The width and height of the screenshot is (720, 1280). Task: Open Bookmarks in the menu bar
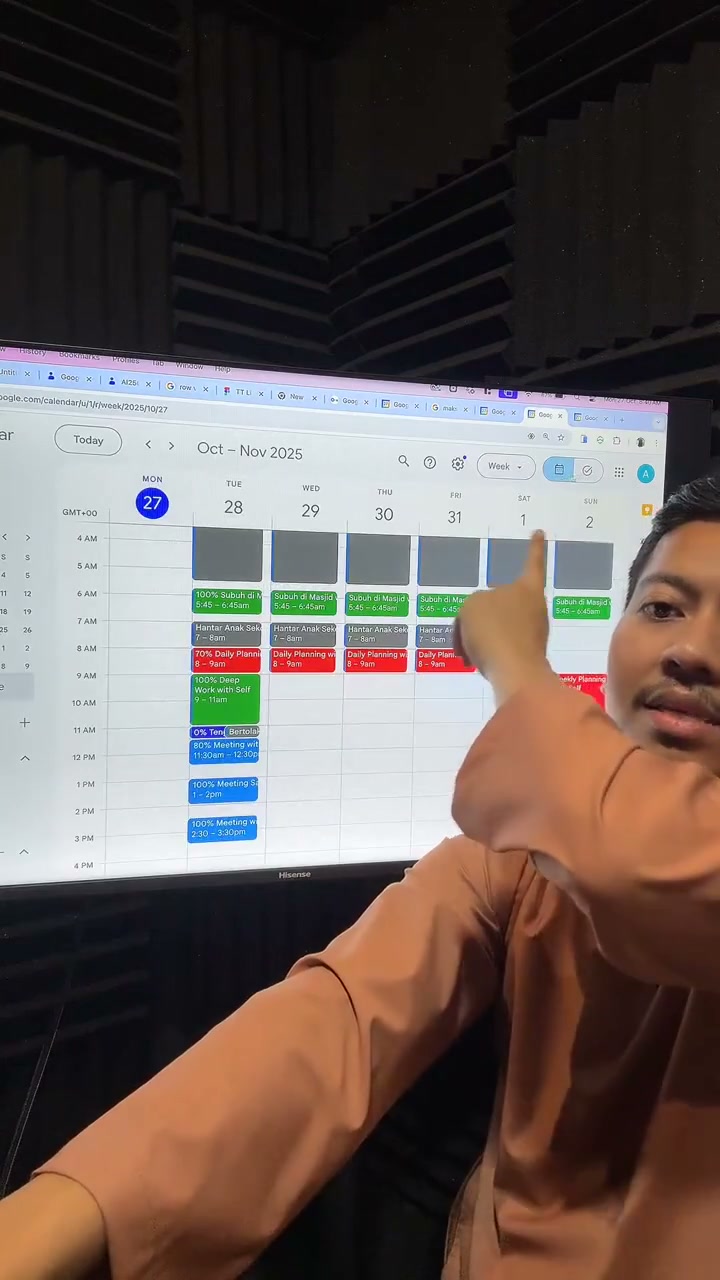(79, 355)
